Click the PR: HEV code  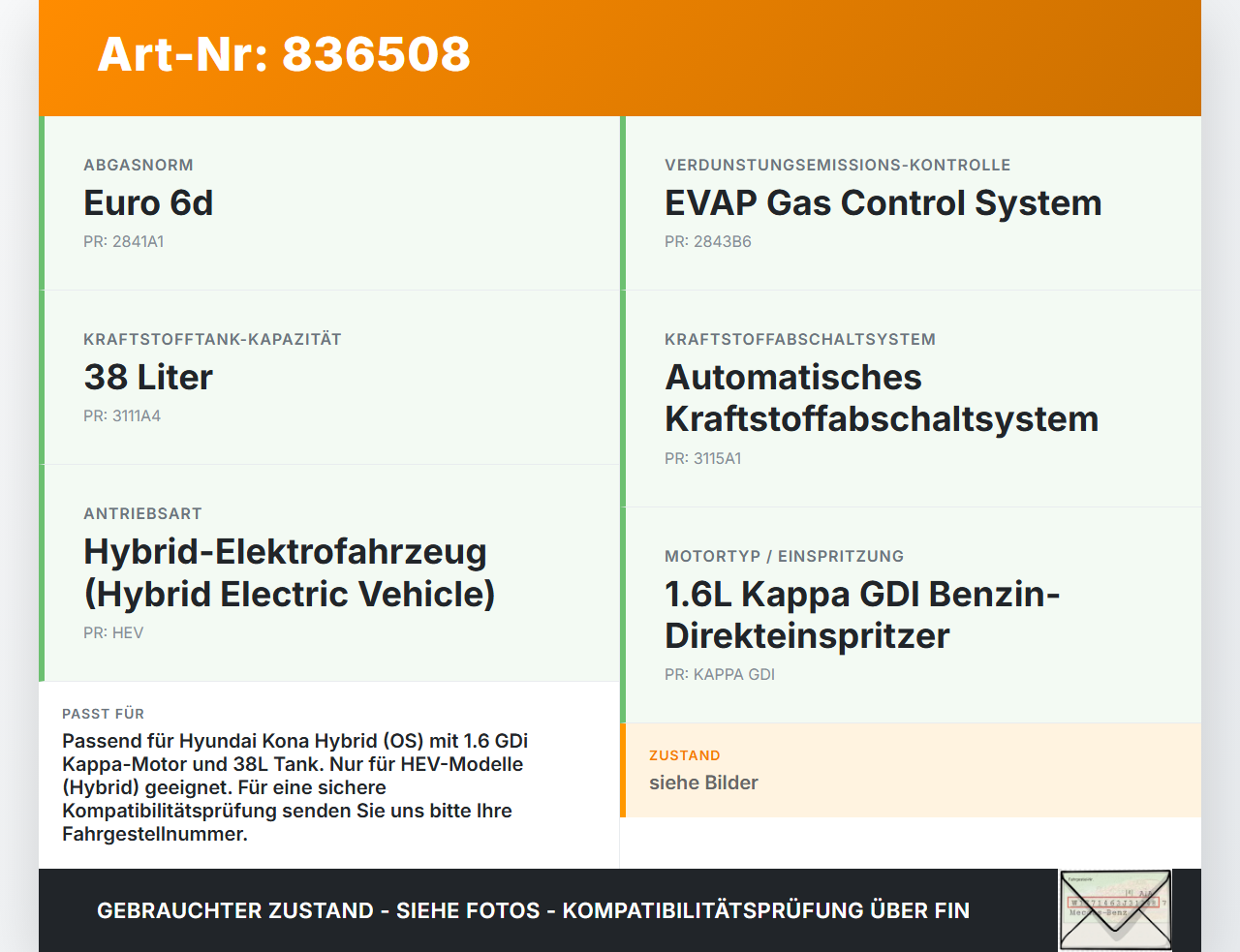point(113,632)
